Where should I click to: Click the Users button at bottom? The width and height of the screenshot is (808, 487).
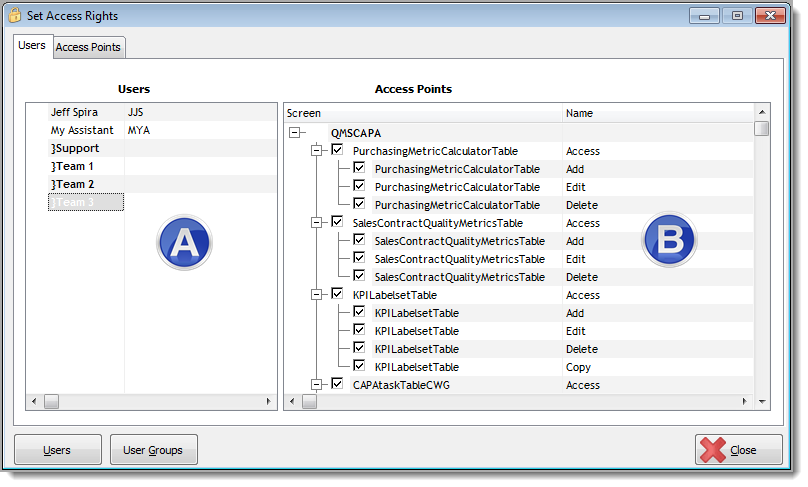pyautogui.click(x=57, y=450)
